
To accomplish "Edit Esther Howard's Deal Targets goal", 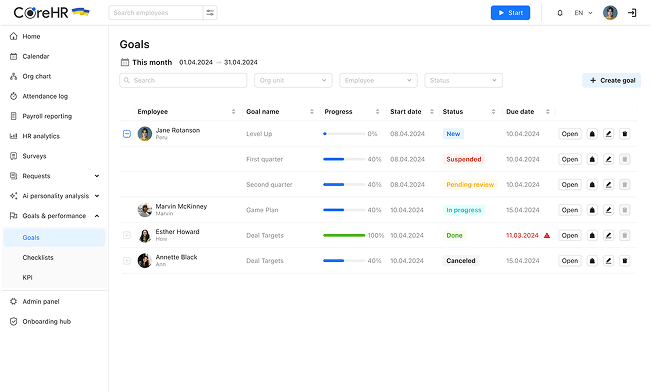I will [x=608, y=235].
